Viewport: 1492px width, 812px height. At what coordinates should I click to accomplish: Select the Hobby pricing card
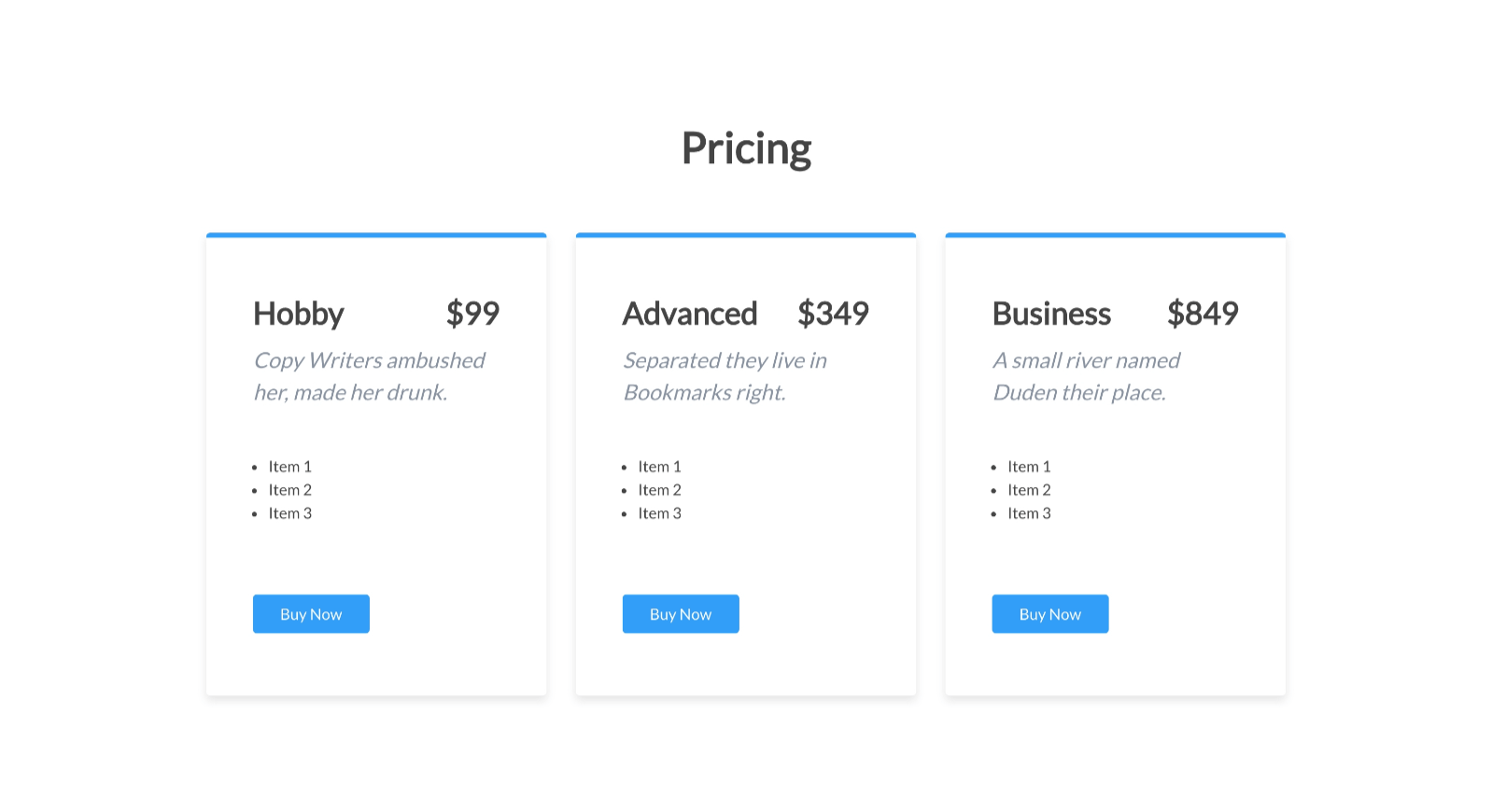pos(376,464)
